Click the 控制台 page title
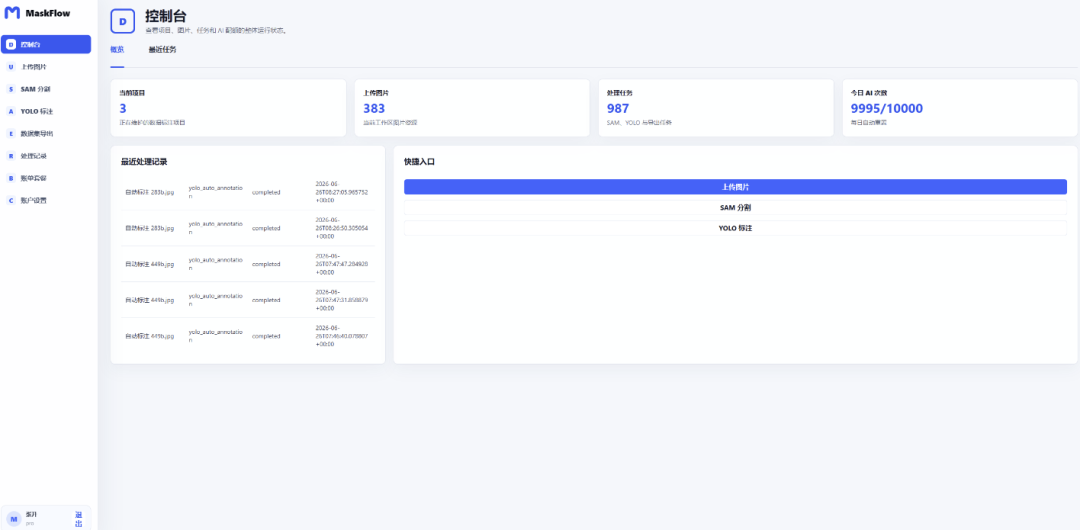This screenshot has width=1080, height=530. (x=165, y=17)
